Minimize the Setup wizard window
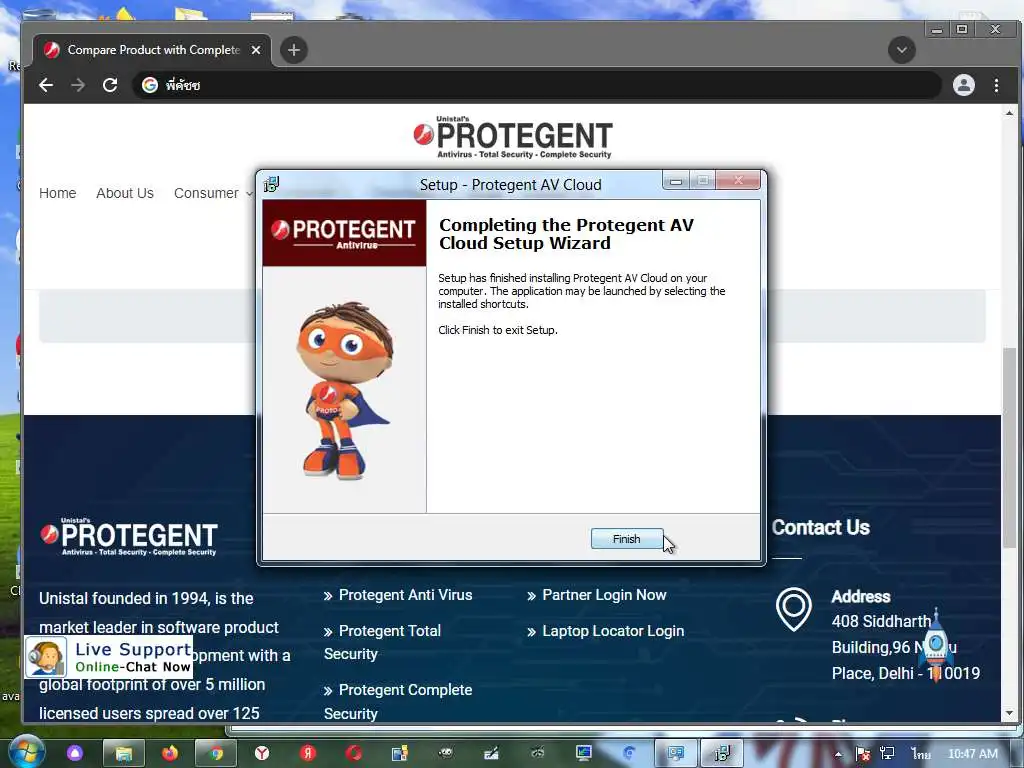Viewport: 1024px width, 768px height. 676,181
